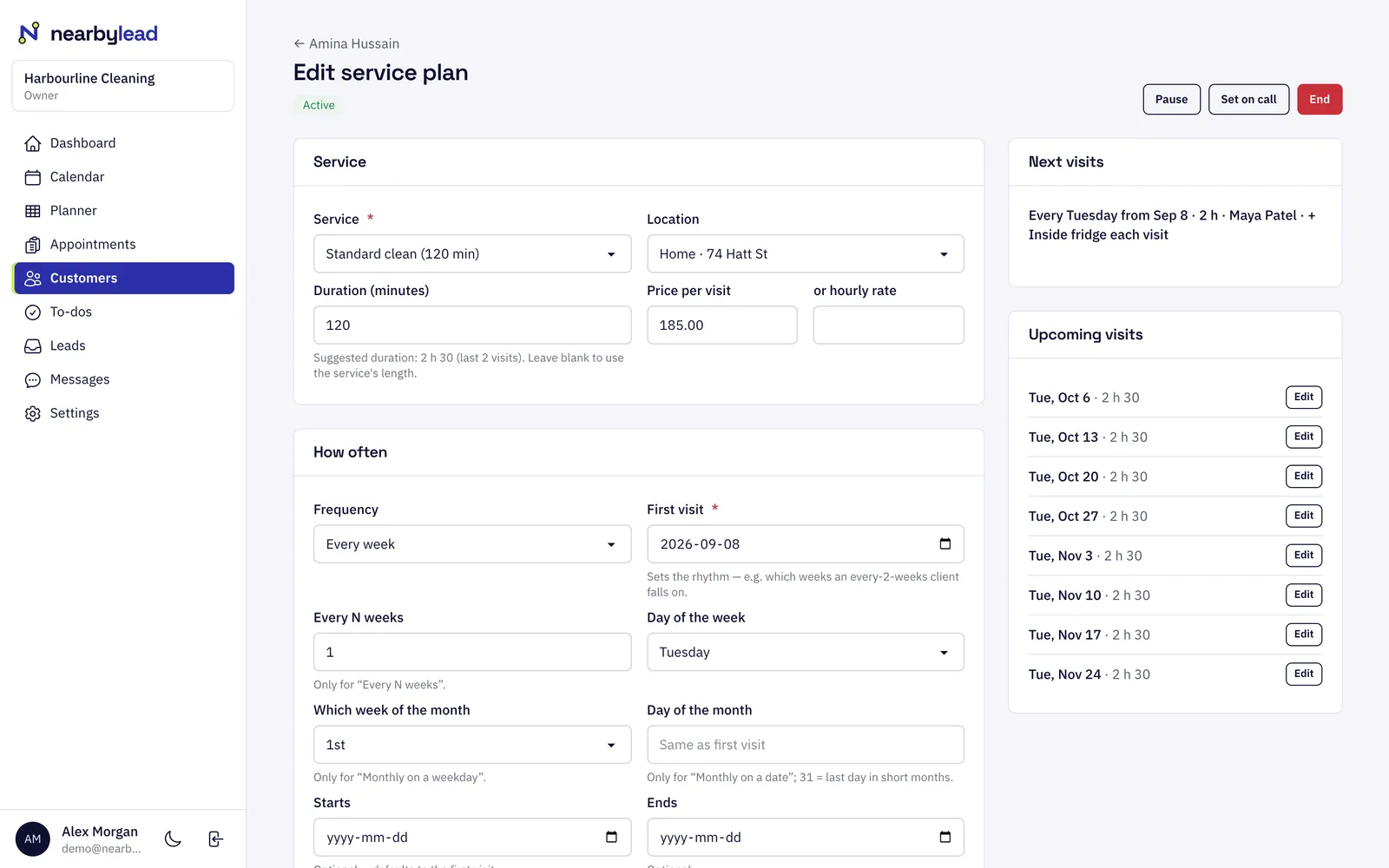Open Day of the week dropdown

coord(806,652)
